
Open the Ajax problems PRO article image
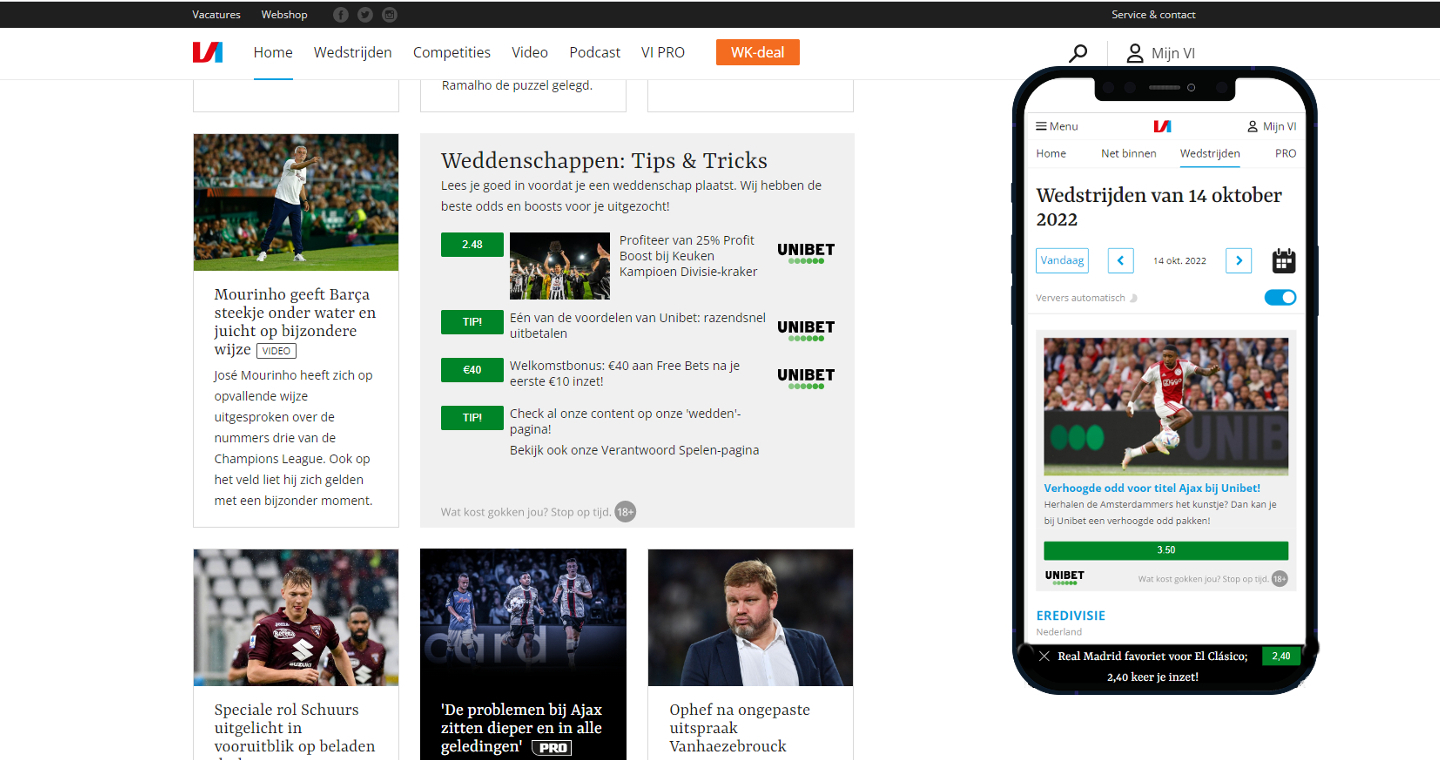coord(523,617)
